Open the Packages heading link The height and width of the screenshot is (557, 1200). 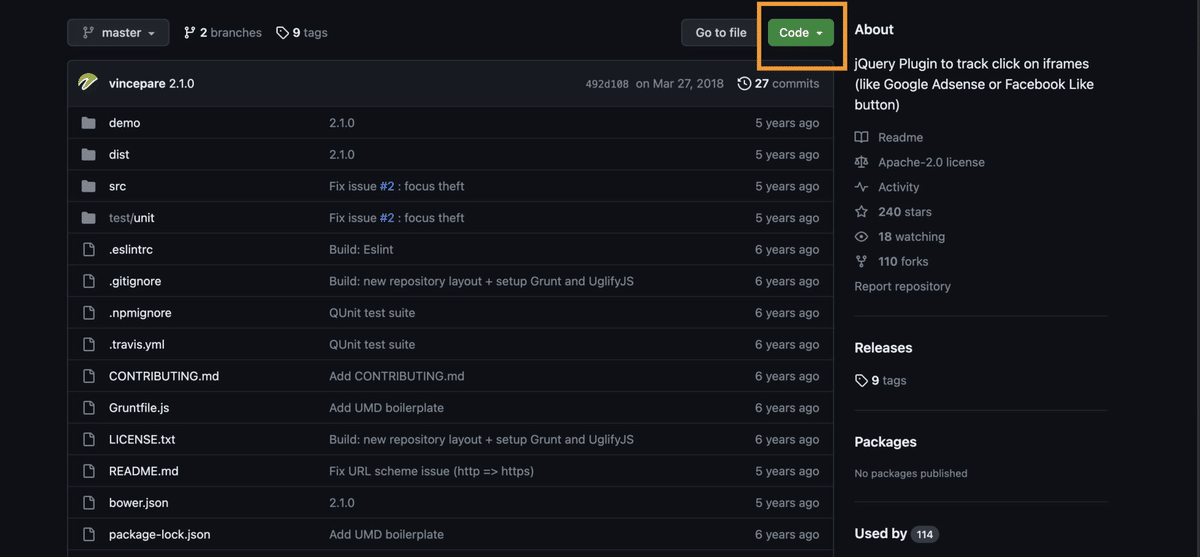click(x=885, y=442)
